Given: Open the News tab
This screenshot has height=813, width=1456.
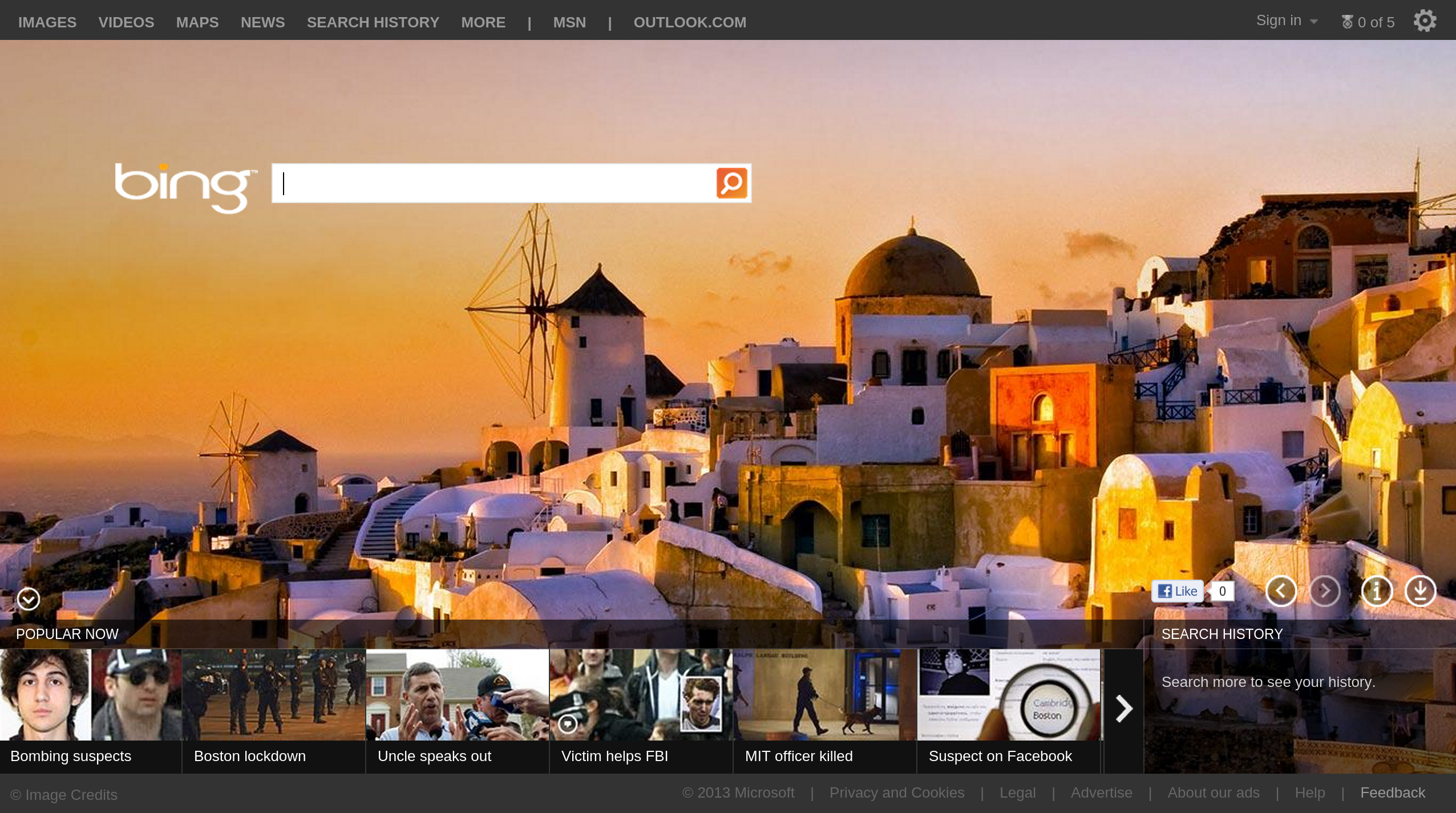Looking at the screenshot, I should (x=262, y=22).
